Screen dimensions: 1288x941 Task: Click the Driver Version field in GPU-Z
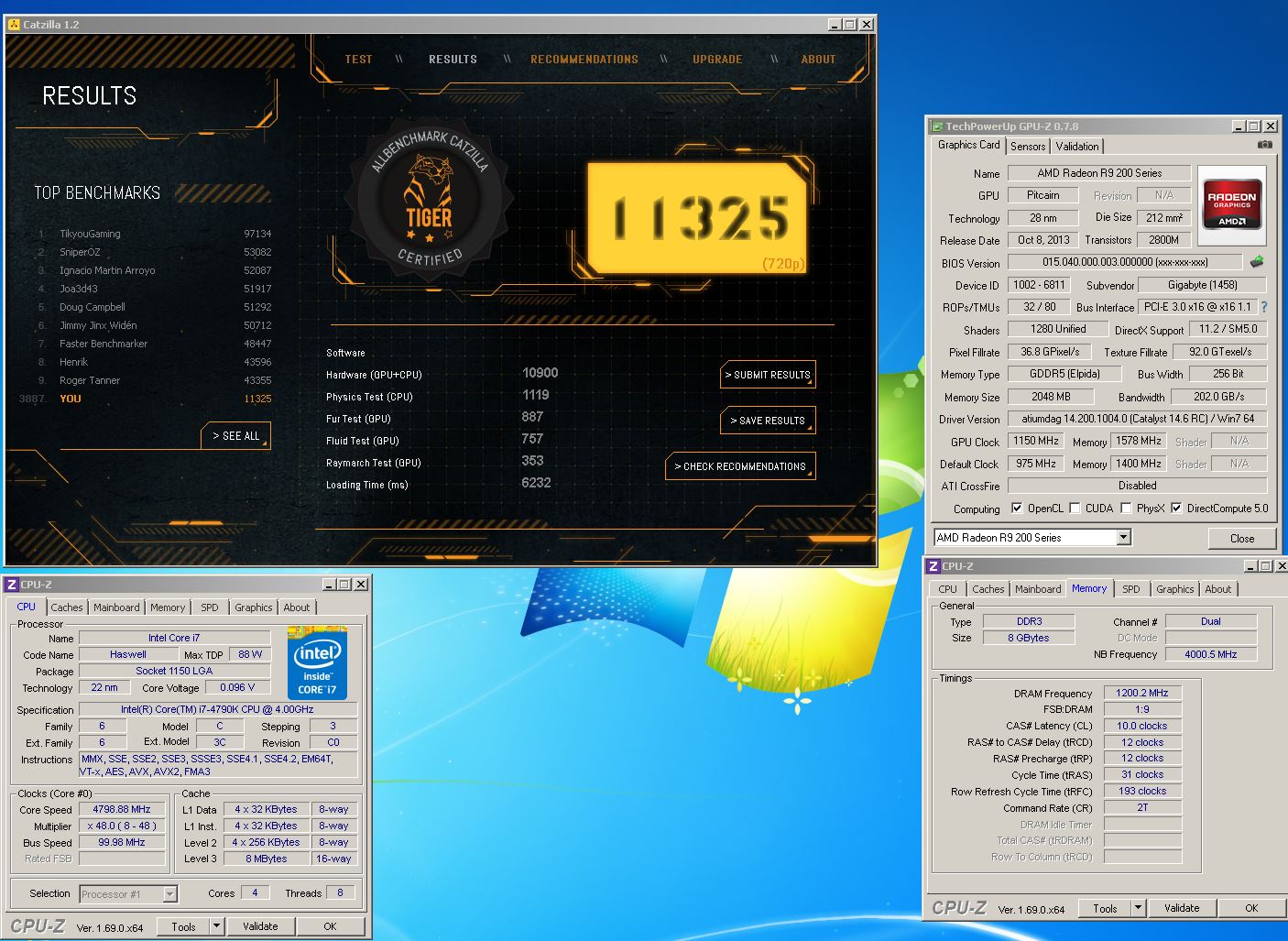[1137, 419]
